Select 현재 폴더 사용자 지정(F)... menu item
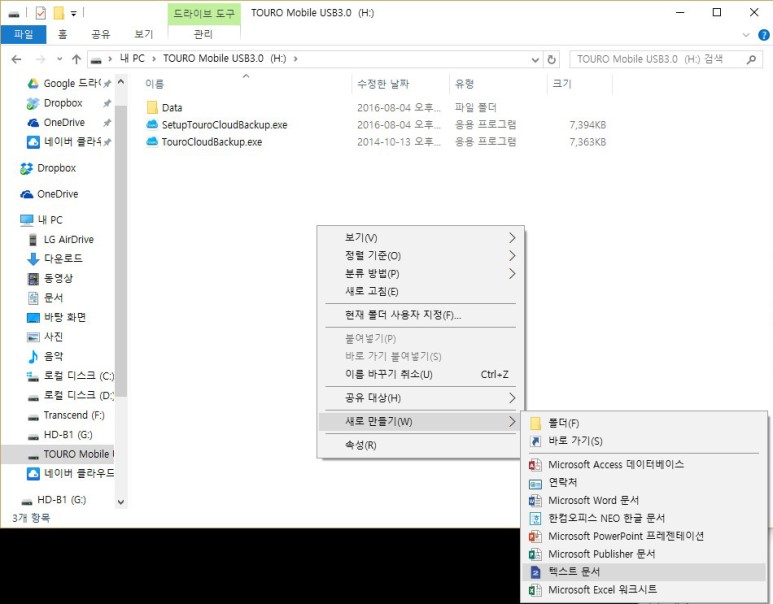This screenshot has height=604, width=773. (x=421, y=315)
